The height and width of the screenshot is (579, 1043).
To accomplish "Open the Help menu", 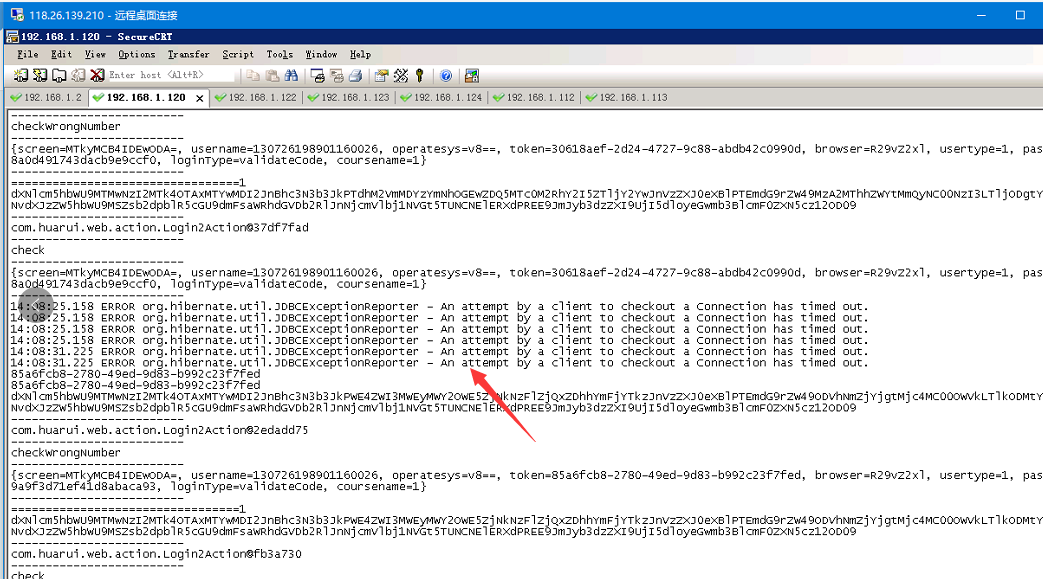I will 360,55.
